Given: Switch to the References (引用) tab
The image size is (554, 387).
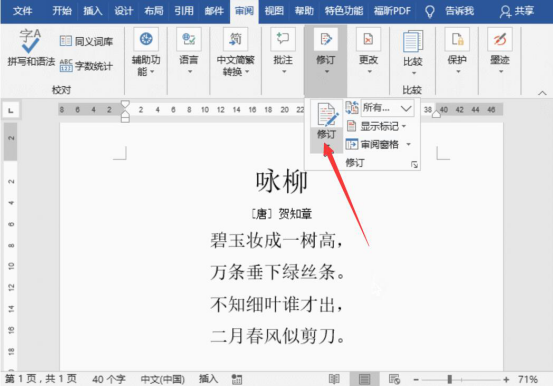Looking at the screenshot, I should (184, 11).
